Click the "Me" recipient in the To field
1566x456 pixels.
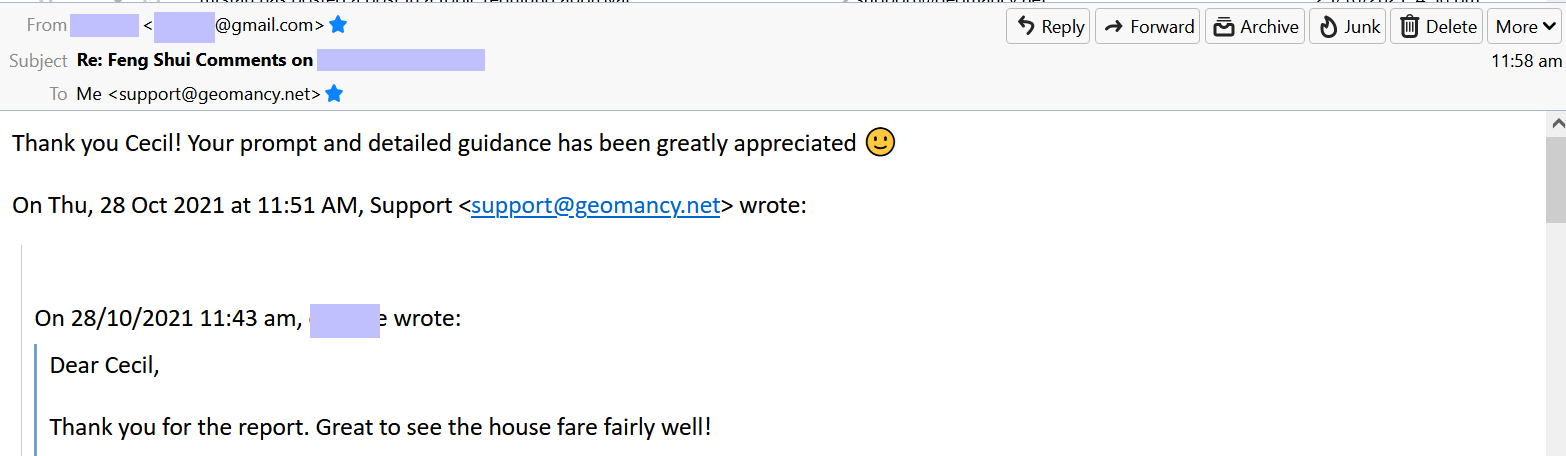click(x=88, y=94)
